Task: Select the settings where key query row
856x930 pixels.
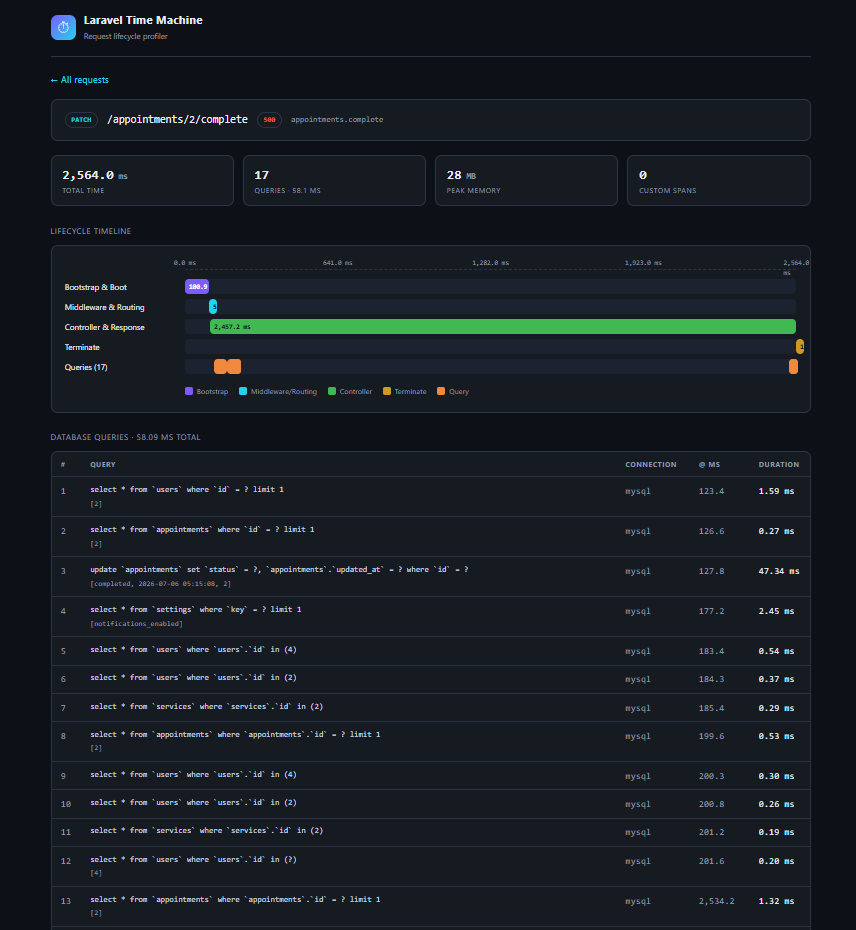Action: [x=431, y=616]
